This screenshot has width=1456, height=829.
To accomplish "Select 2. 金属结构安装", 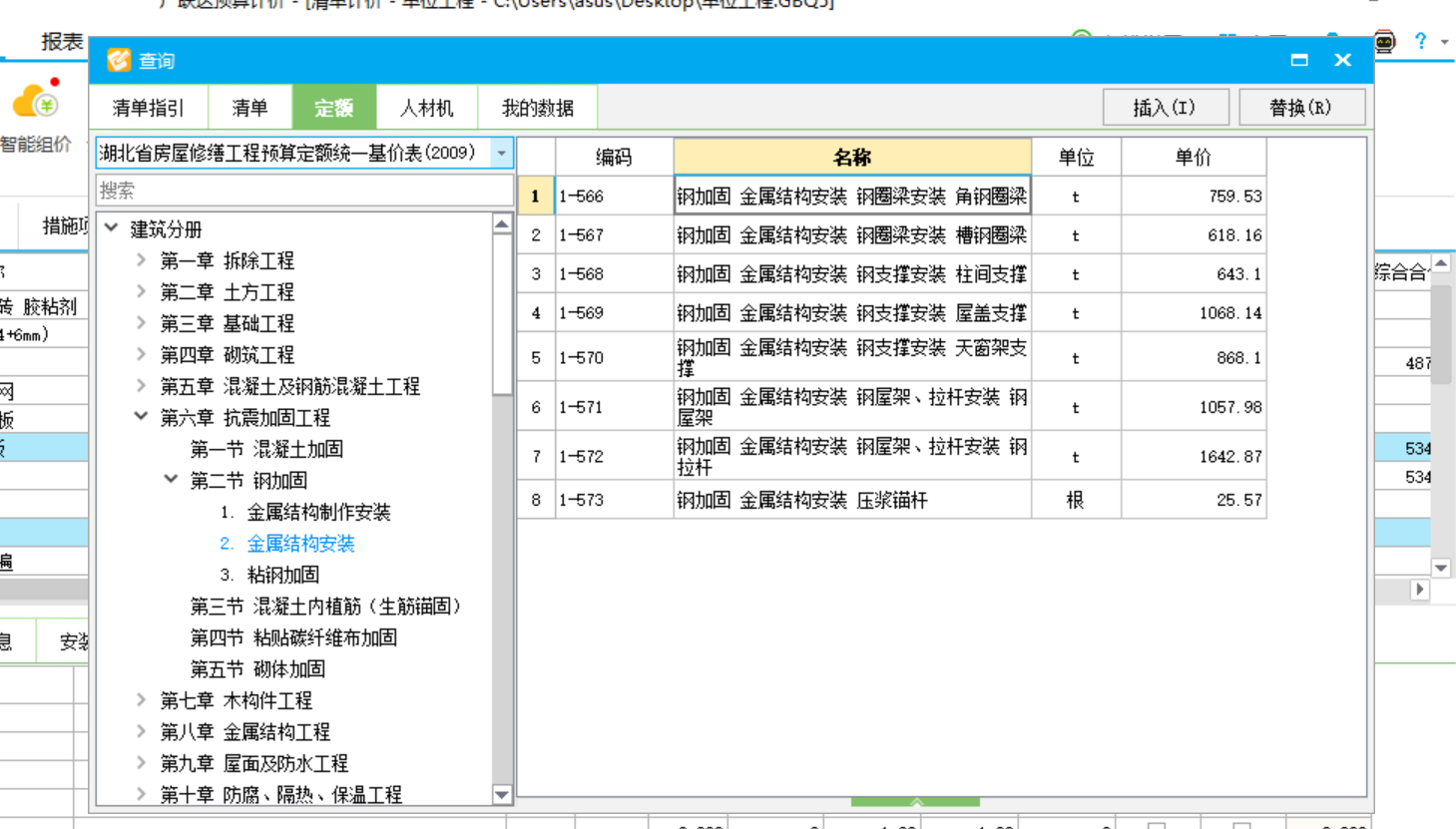I will (x=287, y=544).
